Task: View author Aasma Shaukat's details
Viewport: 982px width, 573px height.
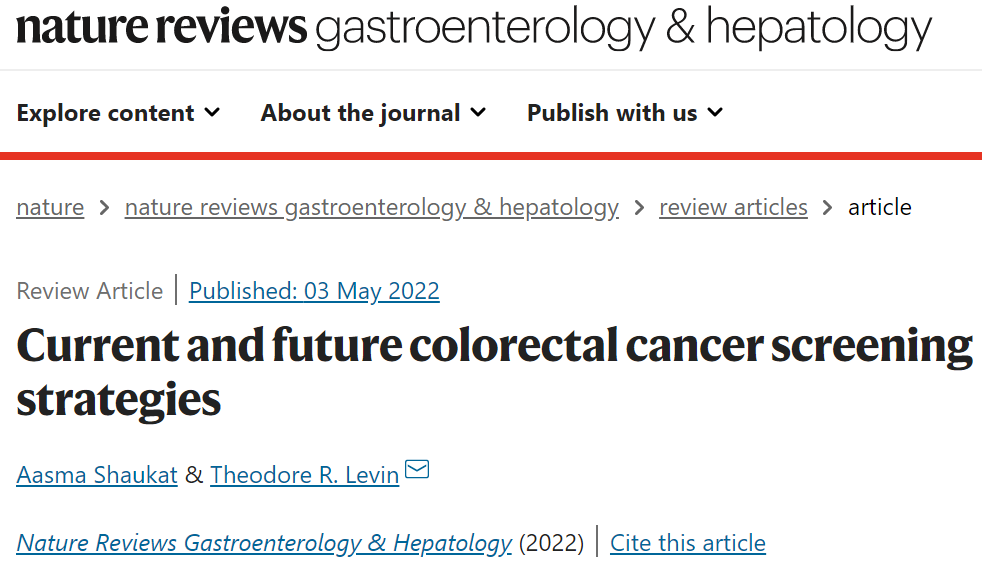Action: coord(97,475)
